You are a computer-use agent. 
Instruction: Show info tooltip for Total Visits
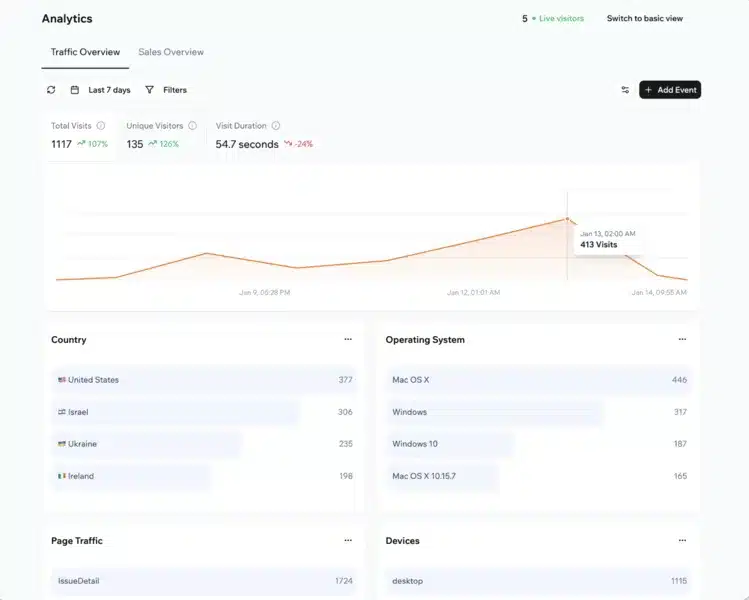(x=101, y=126)
